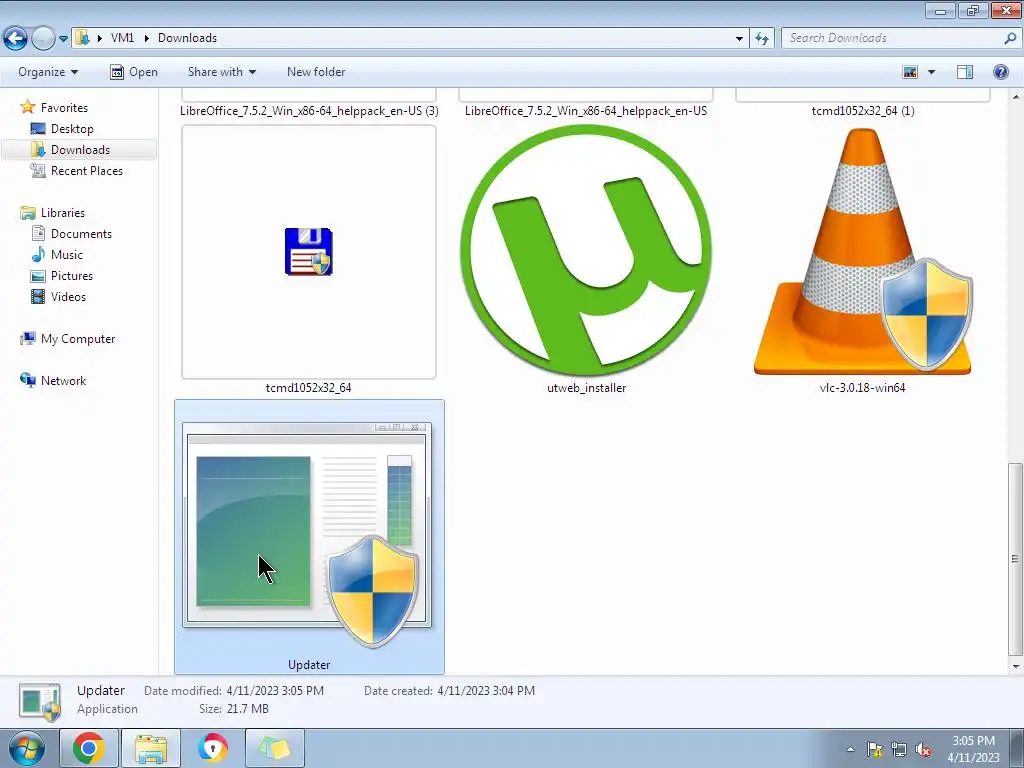Click the Updater icon in the details pane
The height and width of the screenshot is (768, 1024).
click(x=40, y=702)
